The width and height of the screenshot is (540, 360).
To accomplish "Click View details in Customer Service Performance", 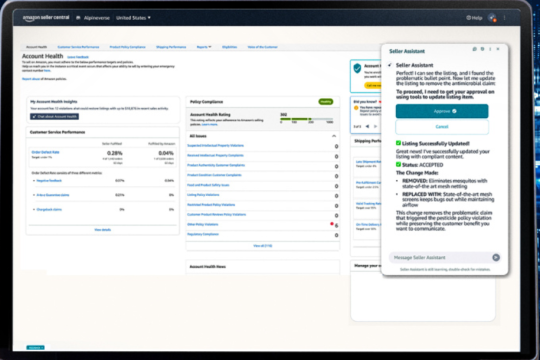I will click(103, 230).
